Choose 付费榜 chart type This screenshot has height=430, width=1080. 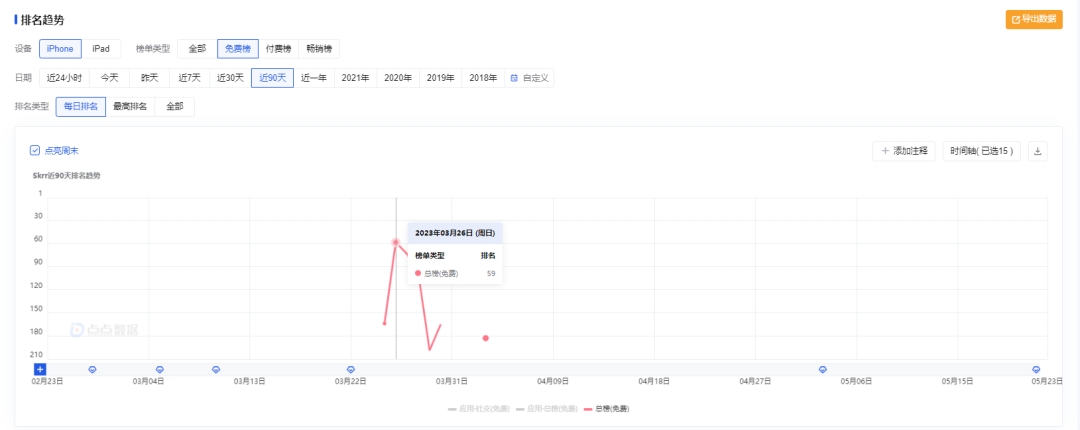coord(279,49)
